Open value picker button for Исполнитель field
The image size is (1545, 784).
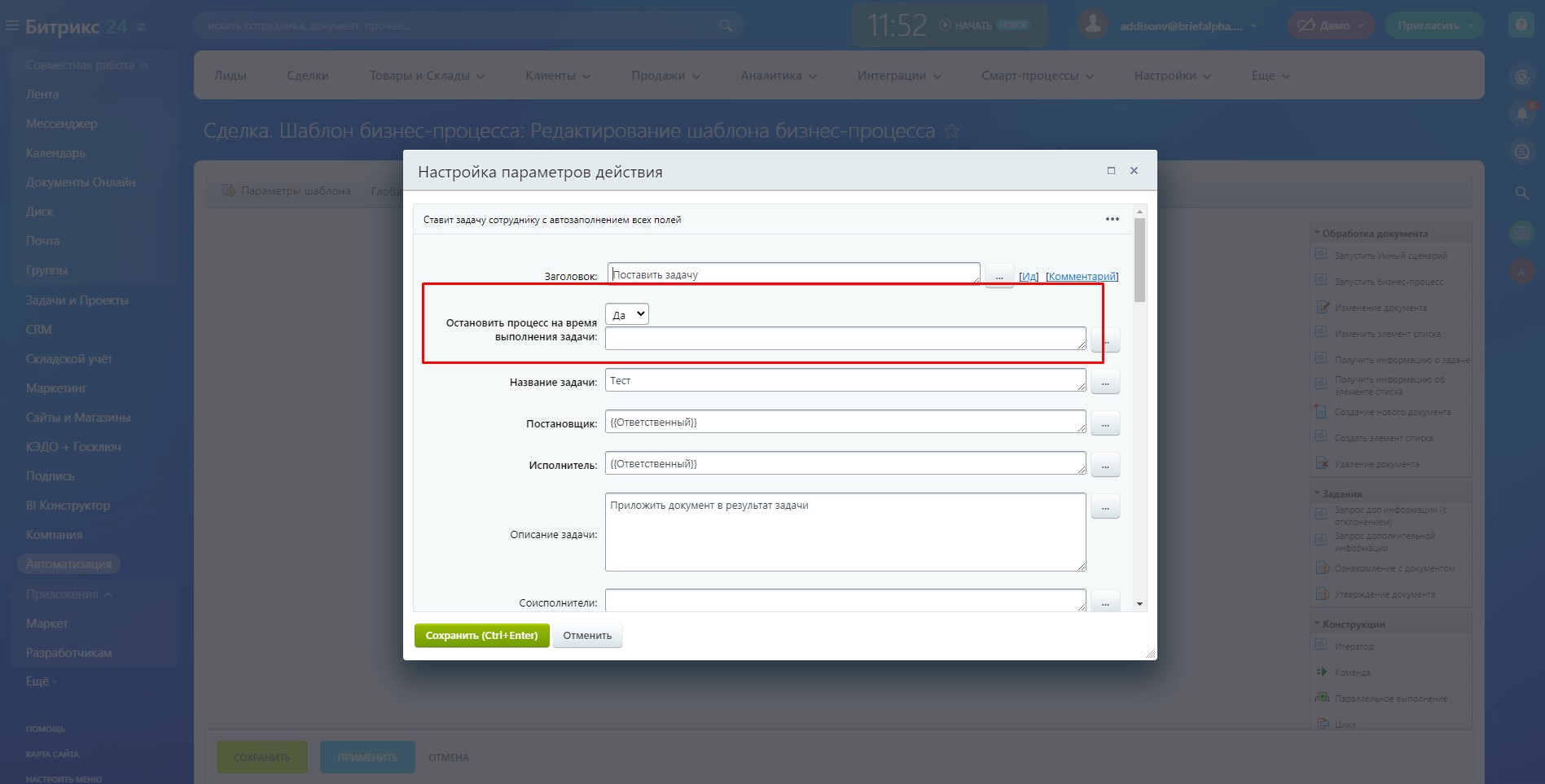(1105, 466)
